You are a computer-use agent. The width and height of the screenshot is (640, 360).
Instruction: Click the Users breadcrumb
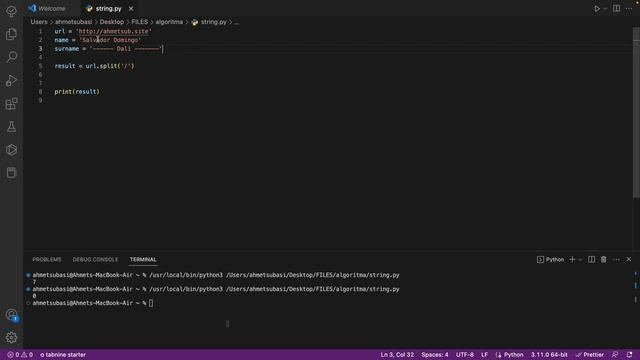point(39,22)
